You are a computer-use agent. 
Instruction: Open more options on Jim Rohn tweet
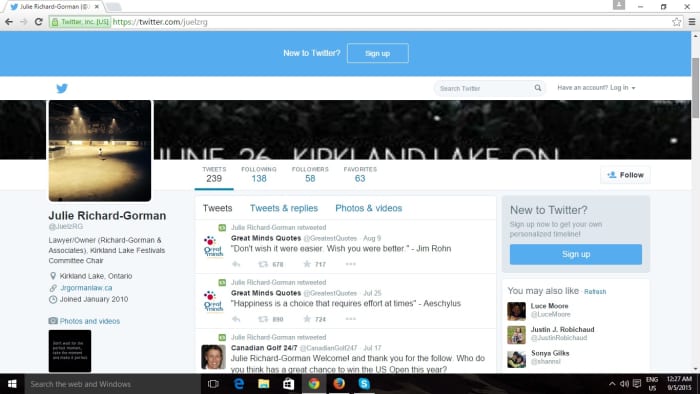[350, 264]
